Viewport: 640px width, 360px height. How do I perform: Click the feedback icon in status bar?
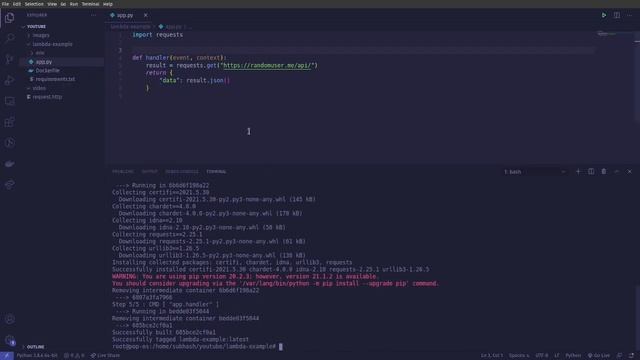(620, 356)
